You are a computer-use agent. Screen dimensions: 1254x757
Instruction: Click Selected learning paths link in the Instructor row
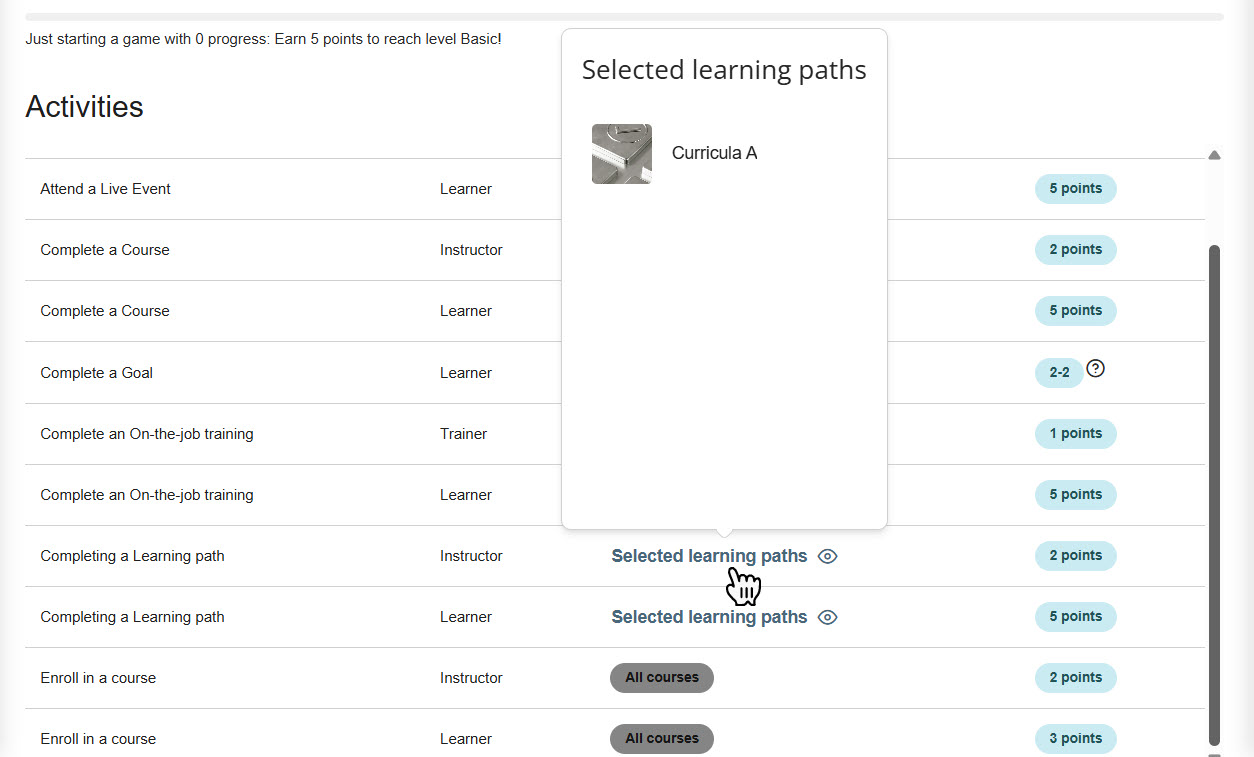point(709,556)
